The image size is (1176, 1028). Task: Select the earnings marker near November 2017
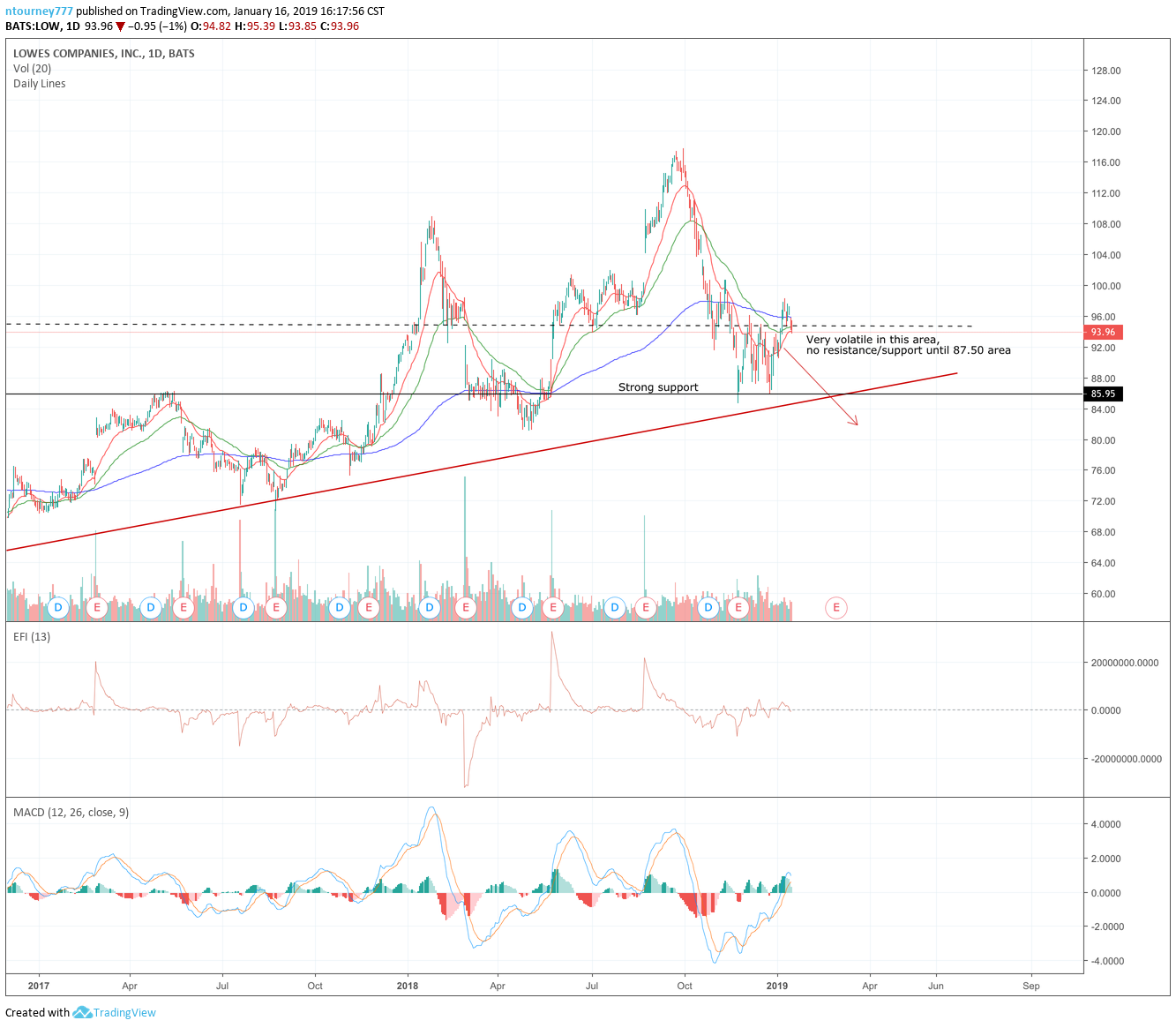tap(368, 607)
